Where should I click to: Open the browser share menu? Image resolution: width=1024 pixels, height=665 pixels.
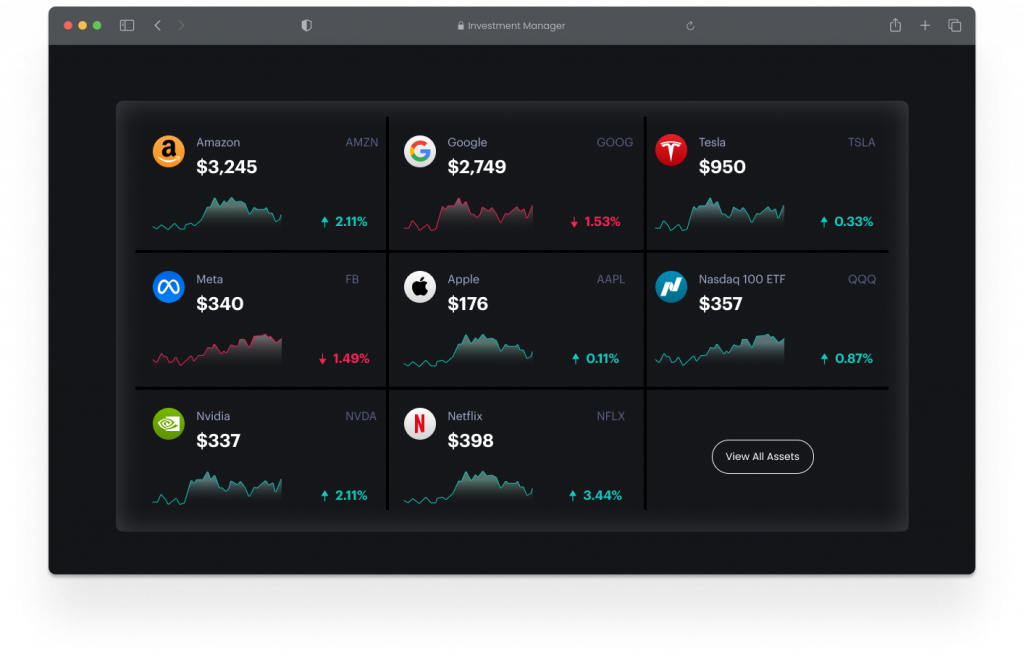(895, 25)
